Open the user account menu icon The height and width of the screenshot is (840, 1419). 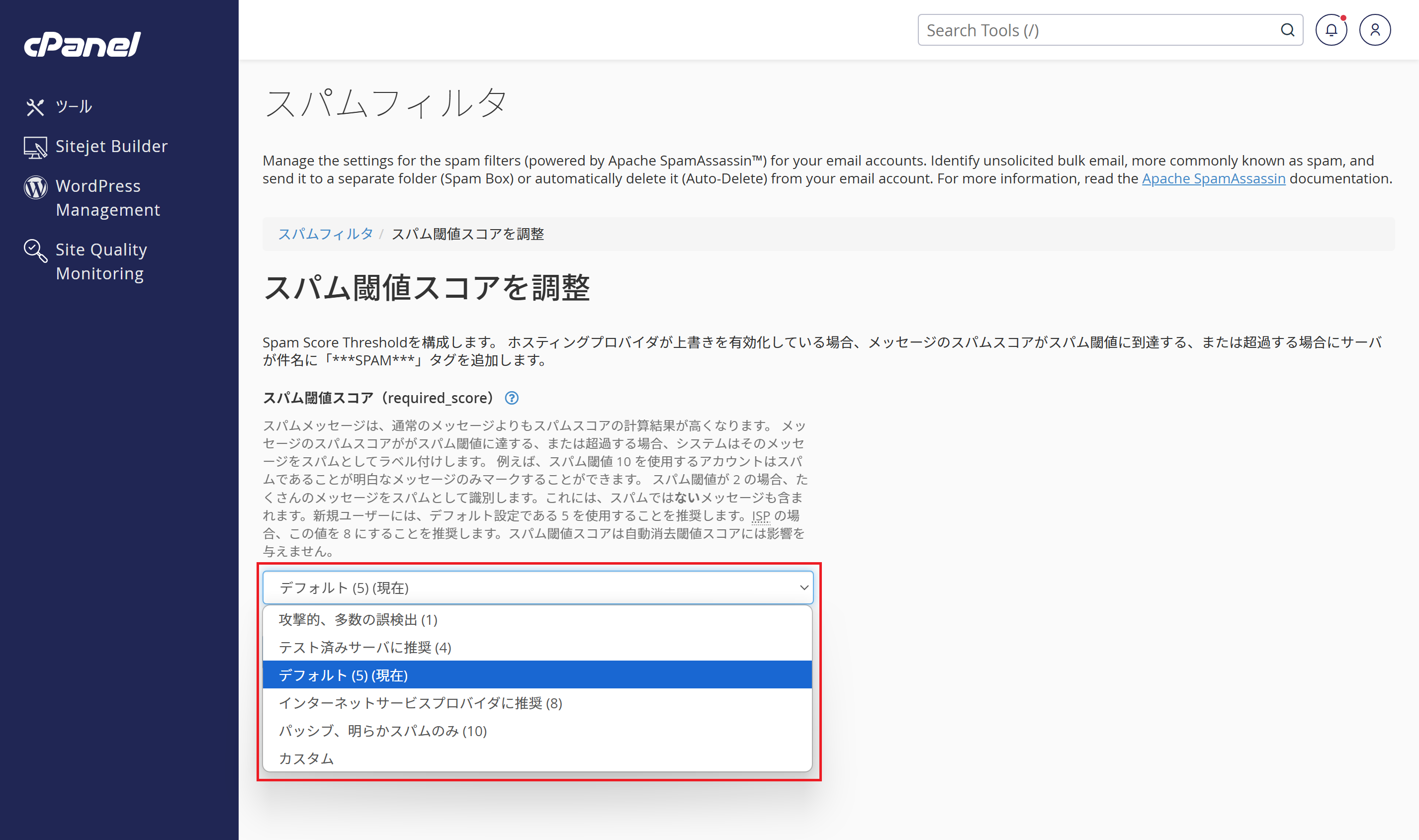[1375, 30]
